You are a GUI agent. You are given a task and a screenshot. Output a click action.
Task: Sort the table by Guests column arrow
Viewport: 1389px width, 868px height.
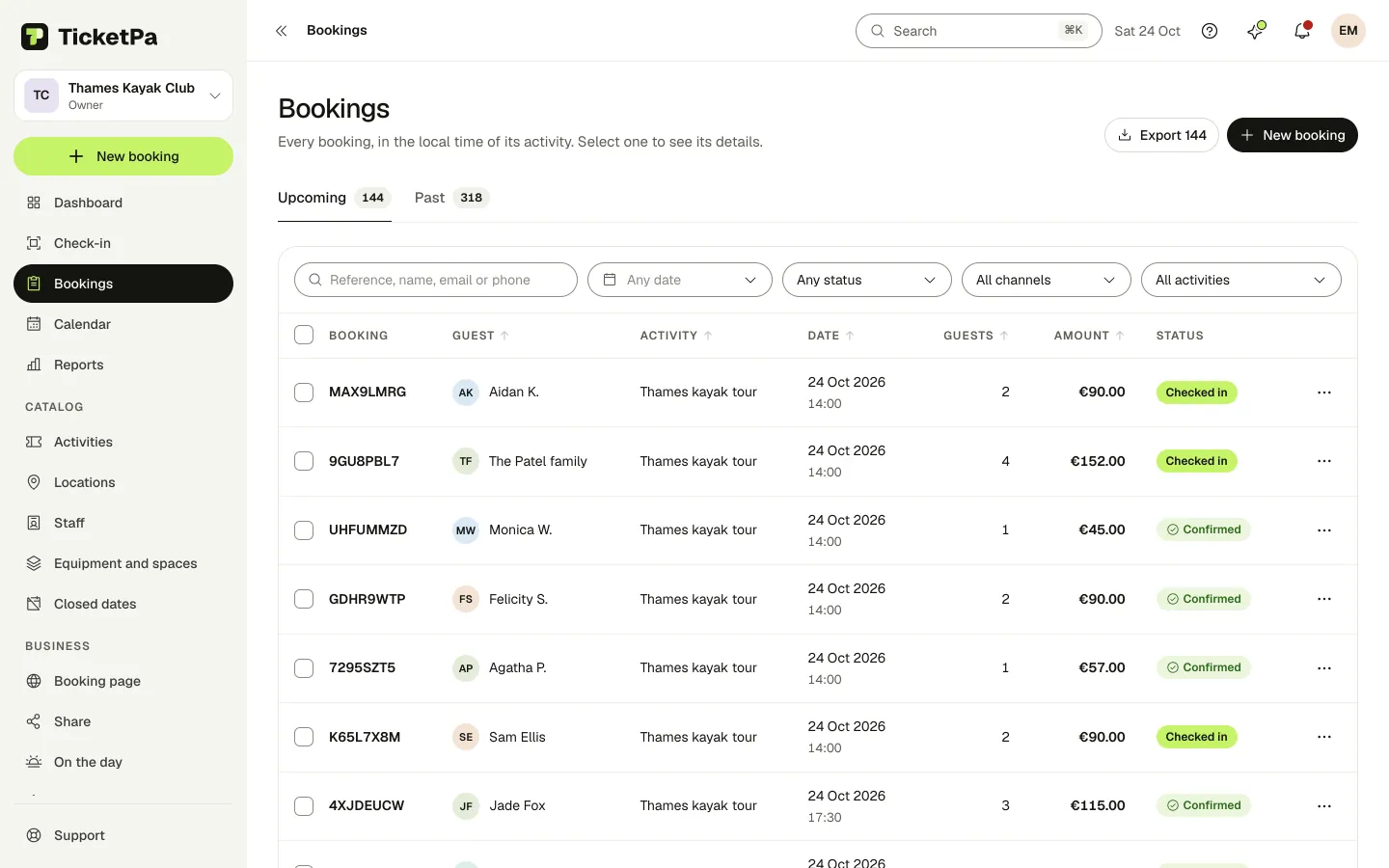pos(1004,336)
